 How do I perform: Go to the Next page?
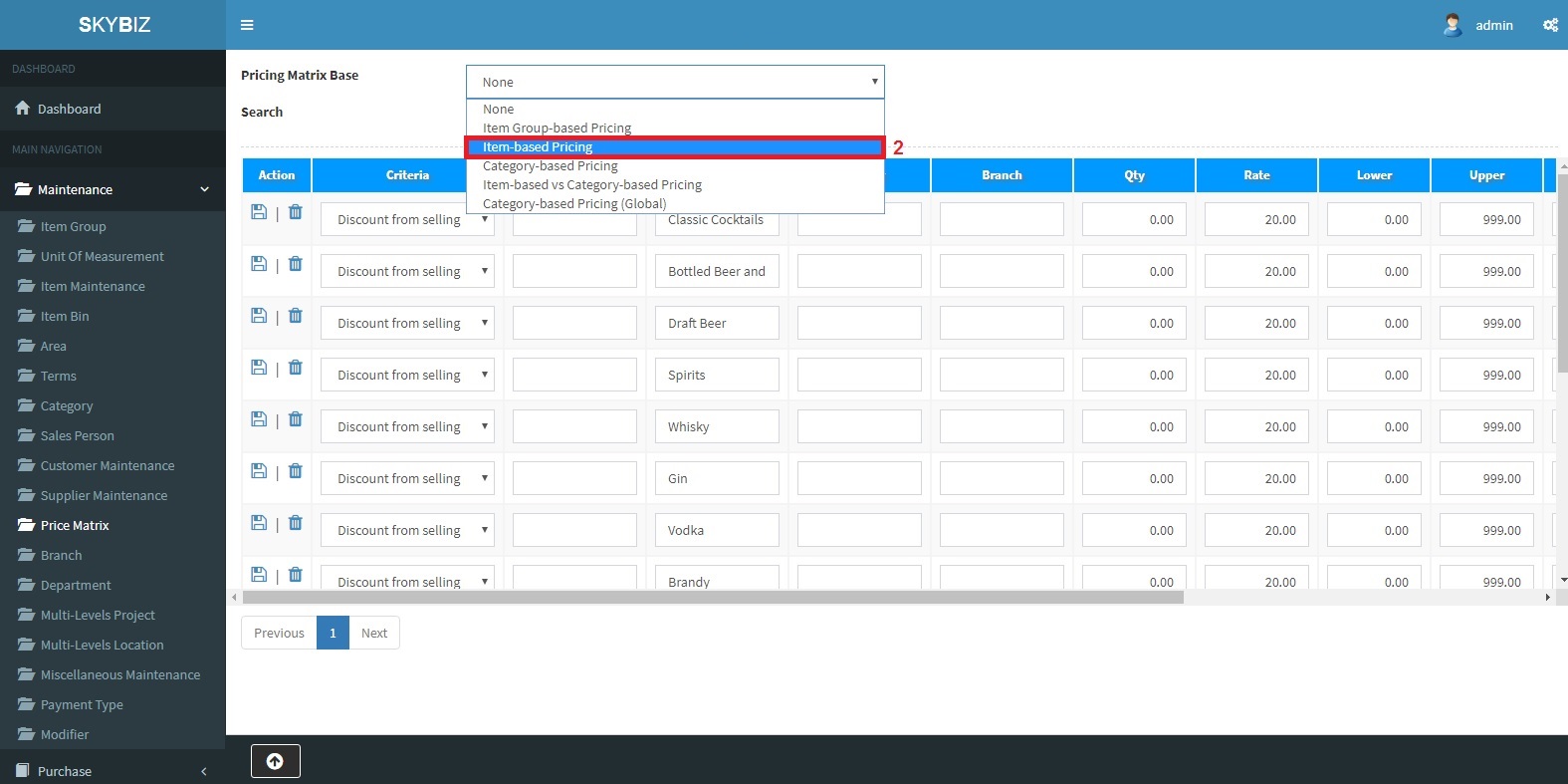click(374, 633)
